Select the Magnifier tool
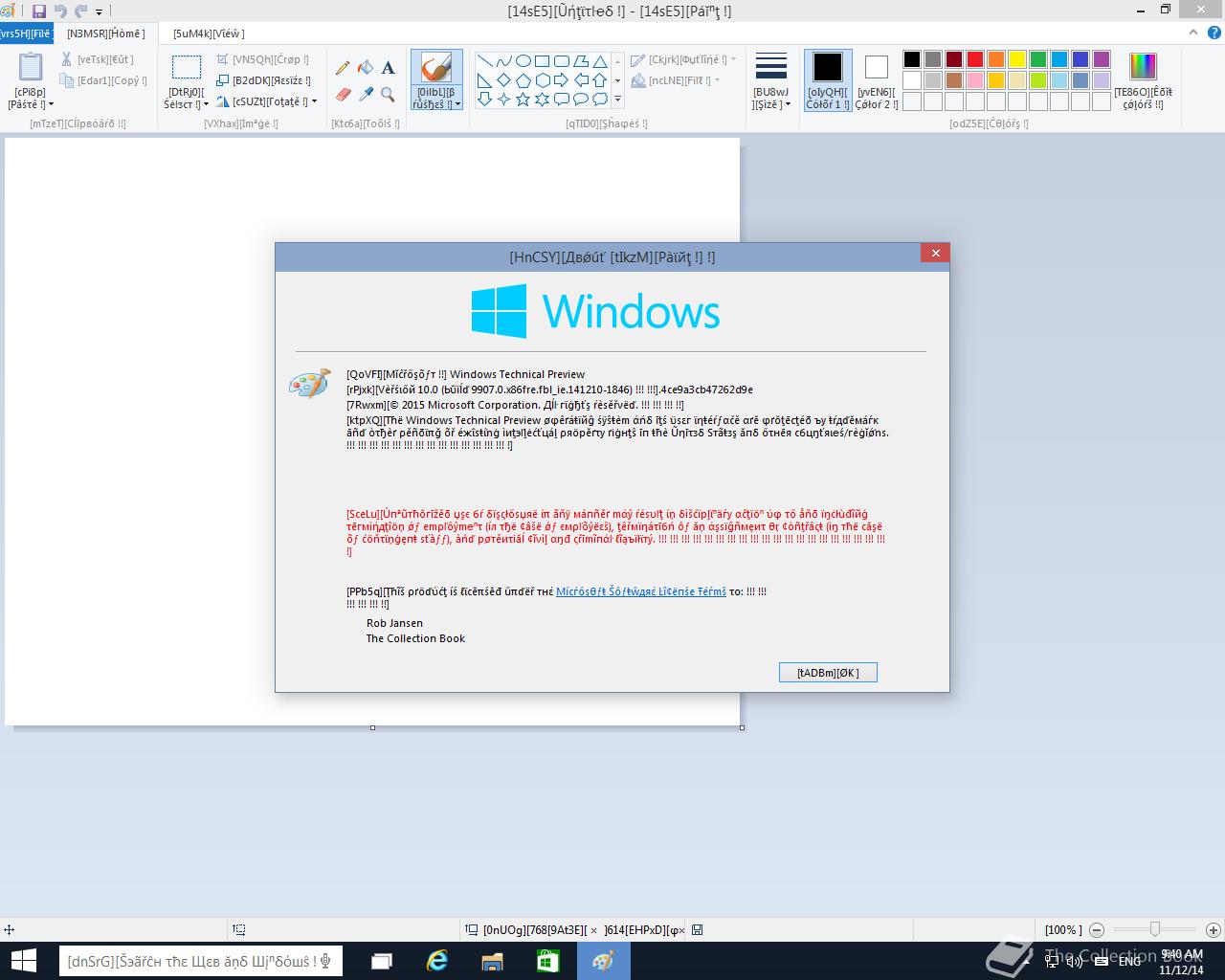The image size is (1225, 980). [x=388, y=94]
